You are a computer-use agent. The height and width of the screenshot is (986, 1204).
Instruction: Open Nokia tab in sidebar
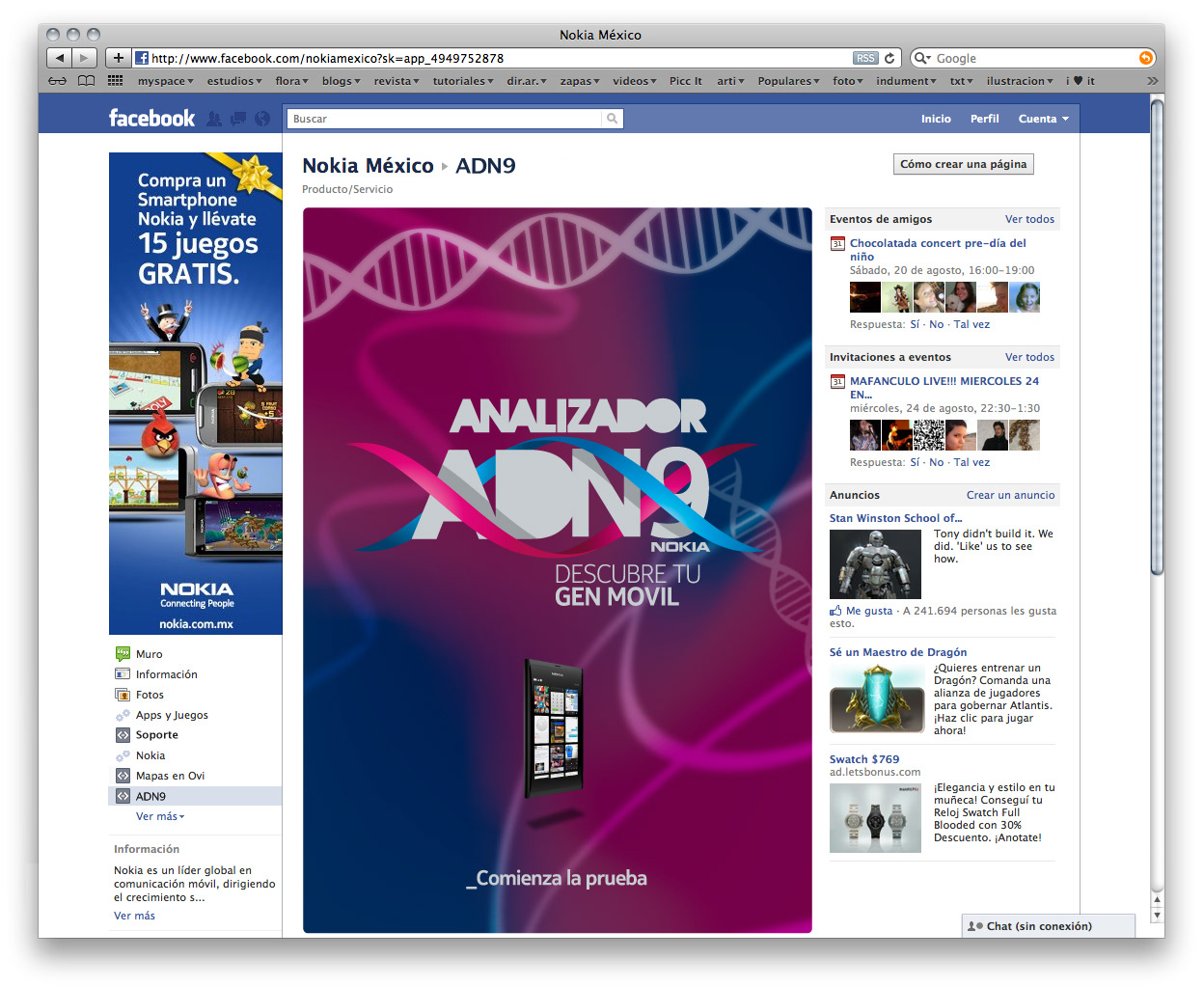[150, 755]
